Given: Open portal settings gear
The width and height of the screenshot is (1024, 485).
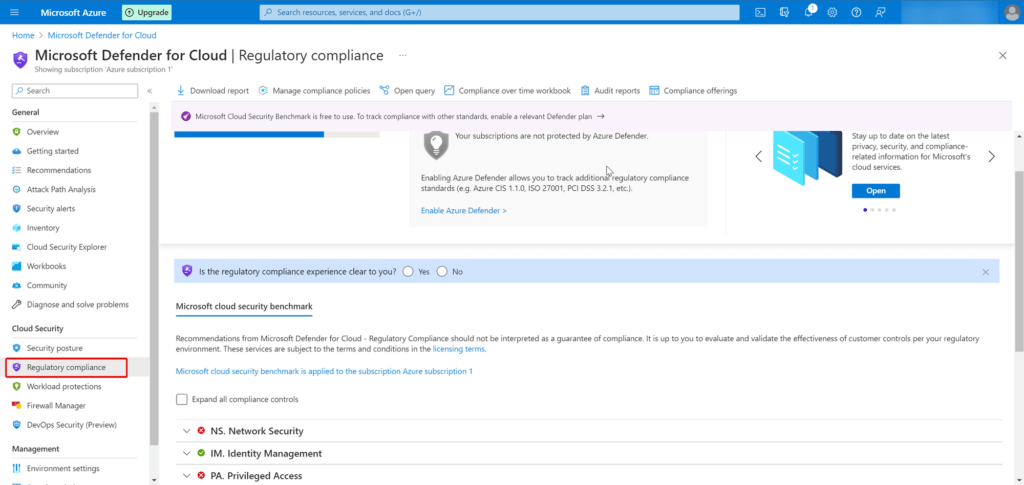Looking at the screenshot, I should 832,12.
